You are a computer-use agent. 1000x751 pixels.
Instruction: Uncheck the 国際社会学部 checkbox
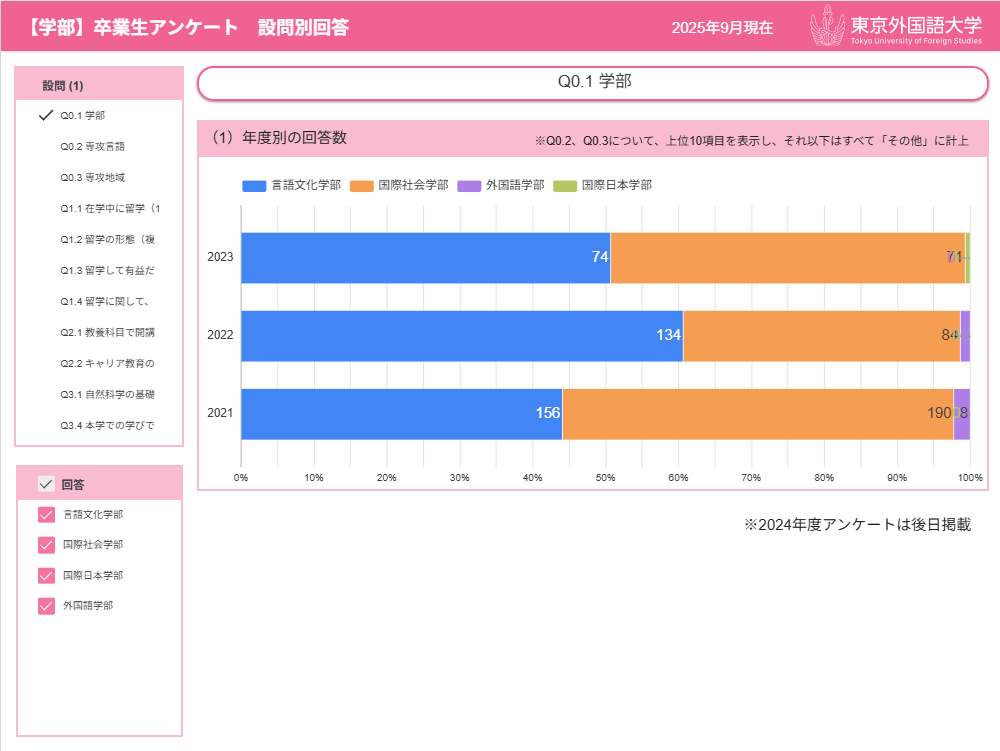point(46,545)
